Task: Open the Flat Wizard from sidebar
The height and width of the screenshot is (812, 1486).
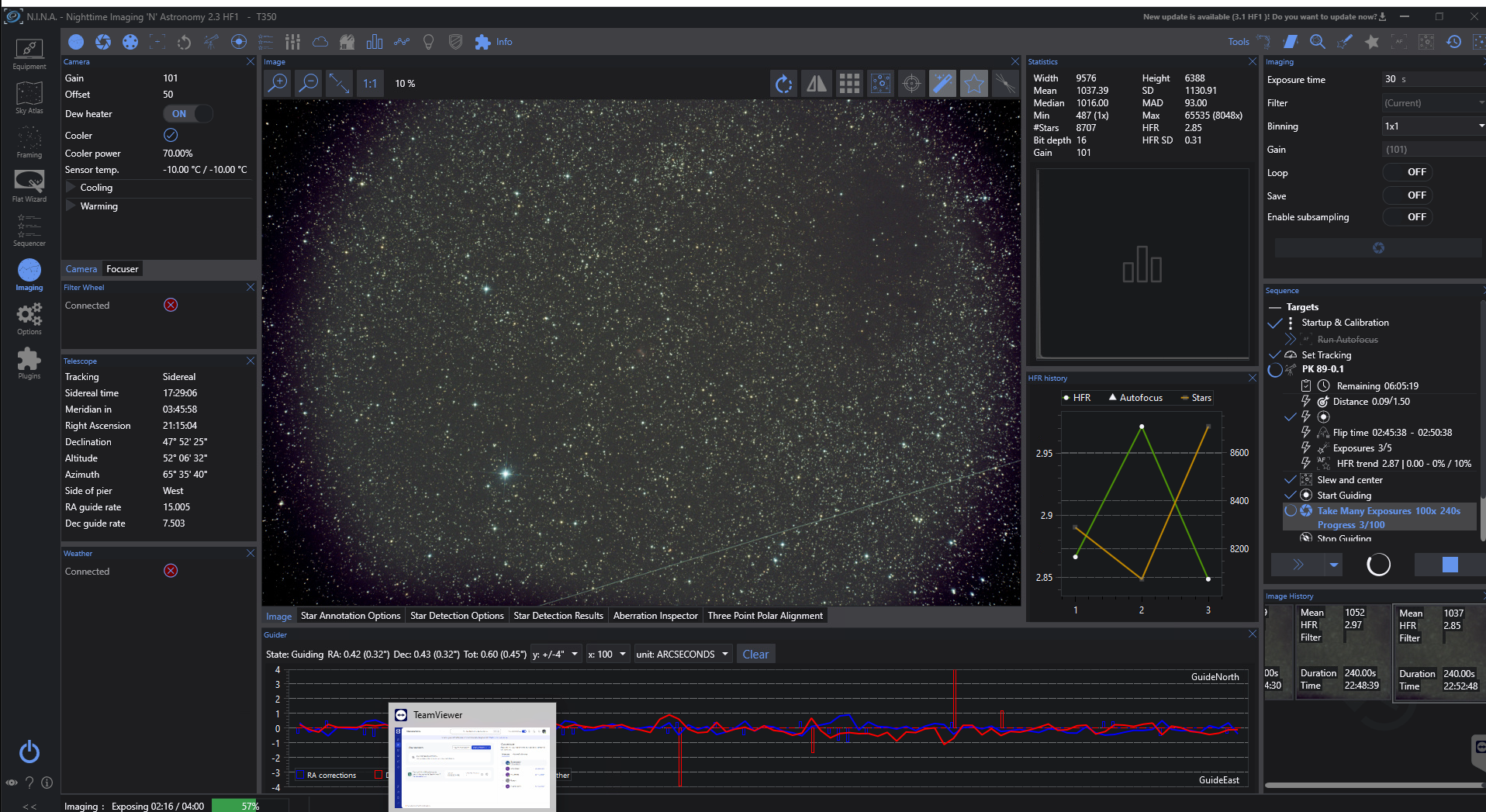Action: (x=29, y=185)
